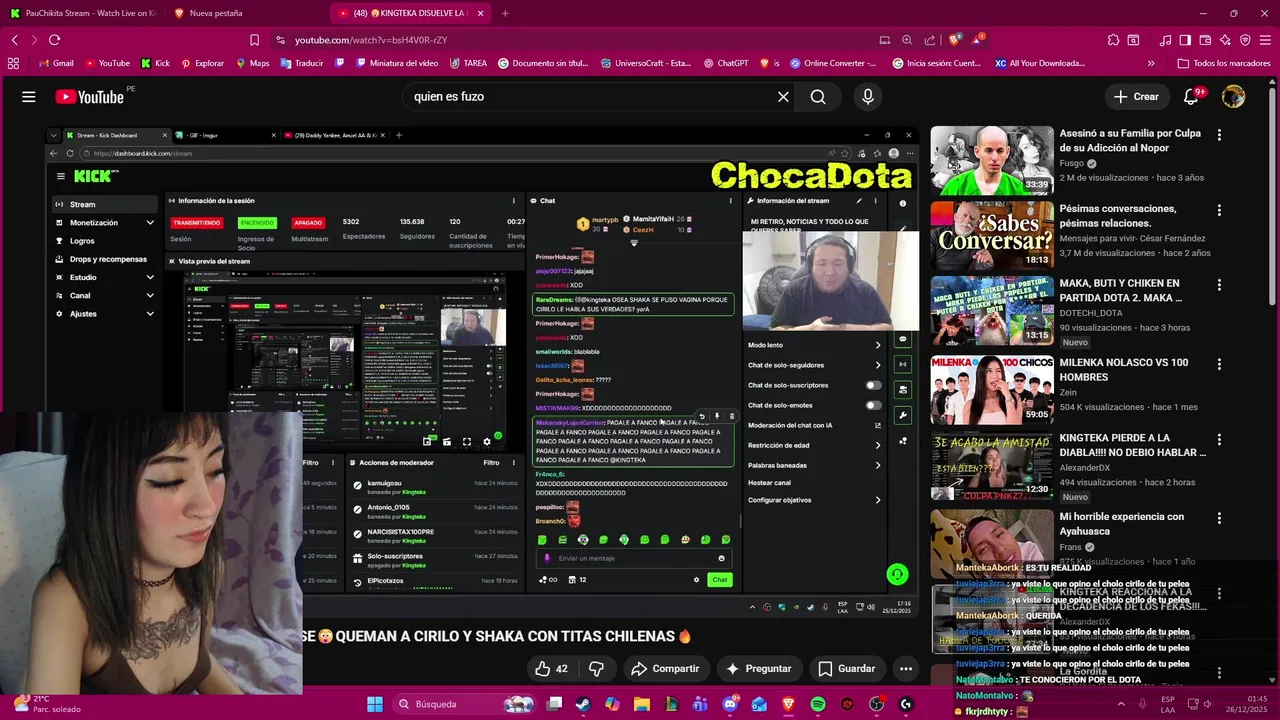Open the Kick bookmark
Image resolution: width=1280 pixels, height=720 pixels.
[x=155, y=63]
